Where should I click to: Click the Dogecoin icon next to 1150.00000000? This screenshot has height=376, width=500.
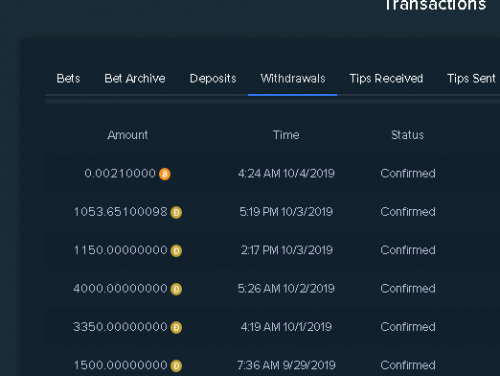[x=176, y=251]
